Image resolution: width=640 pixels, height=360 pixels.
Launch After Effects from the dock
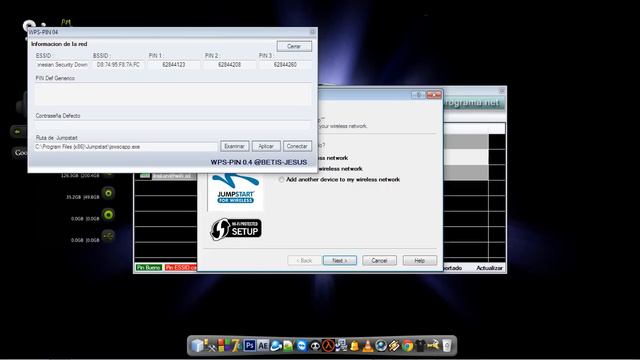tap(263, 346)
